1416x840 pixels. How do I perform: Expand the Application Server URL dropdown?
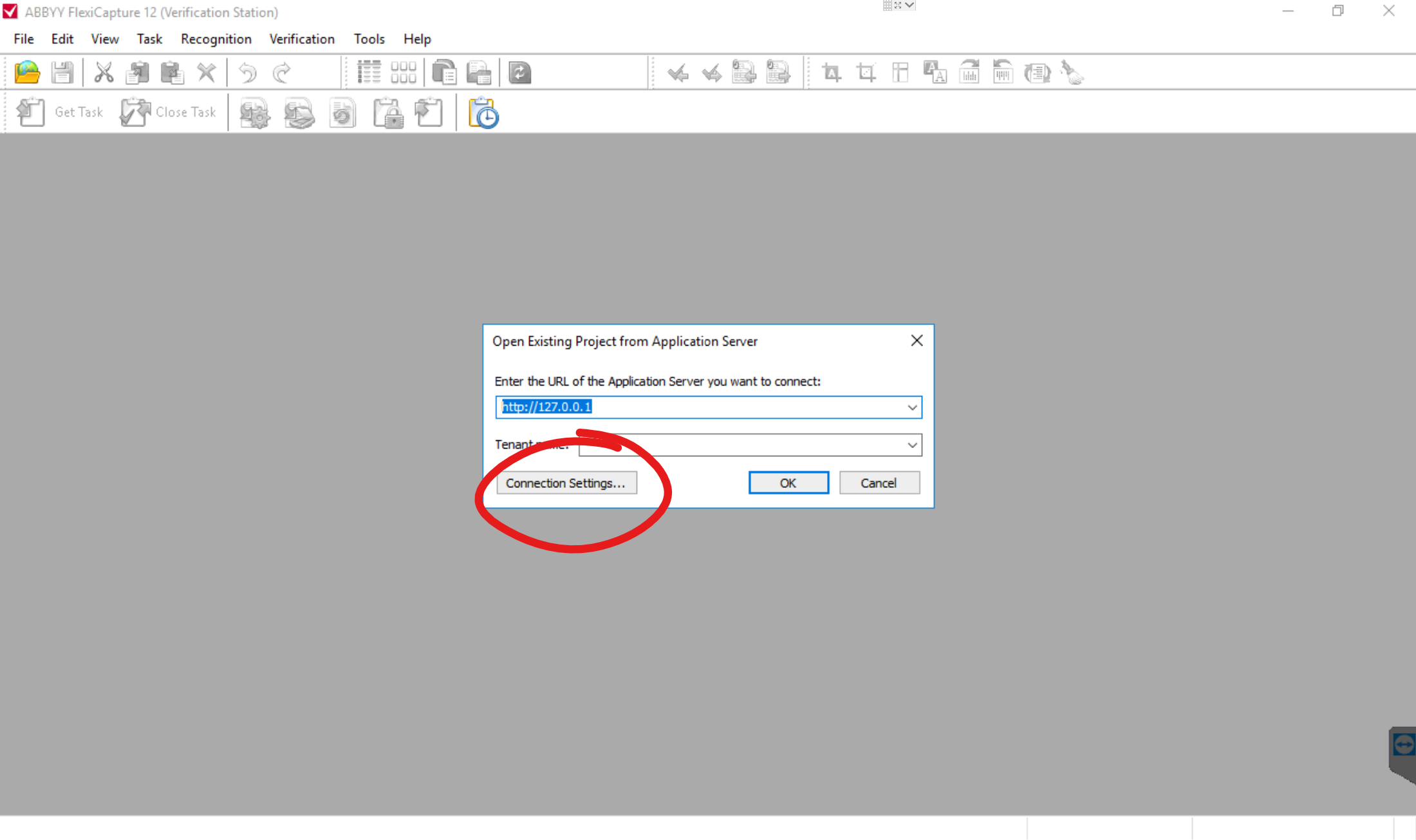click(912, 407)
